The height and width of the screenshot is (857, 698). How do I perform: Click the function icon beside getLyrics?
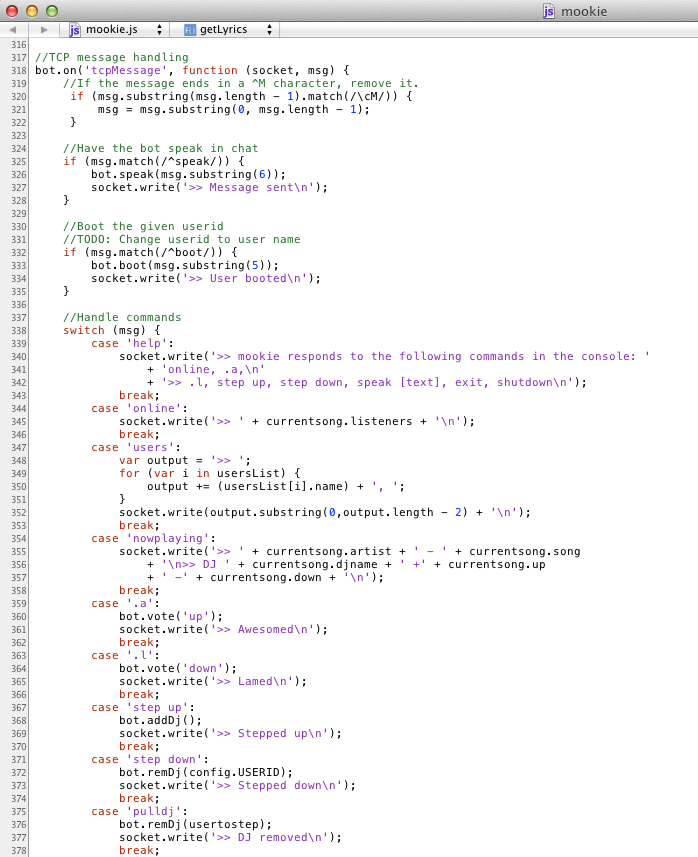pyautogui.click(x=190, y=30)
